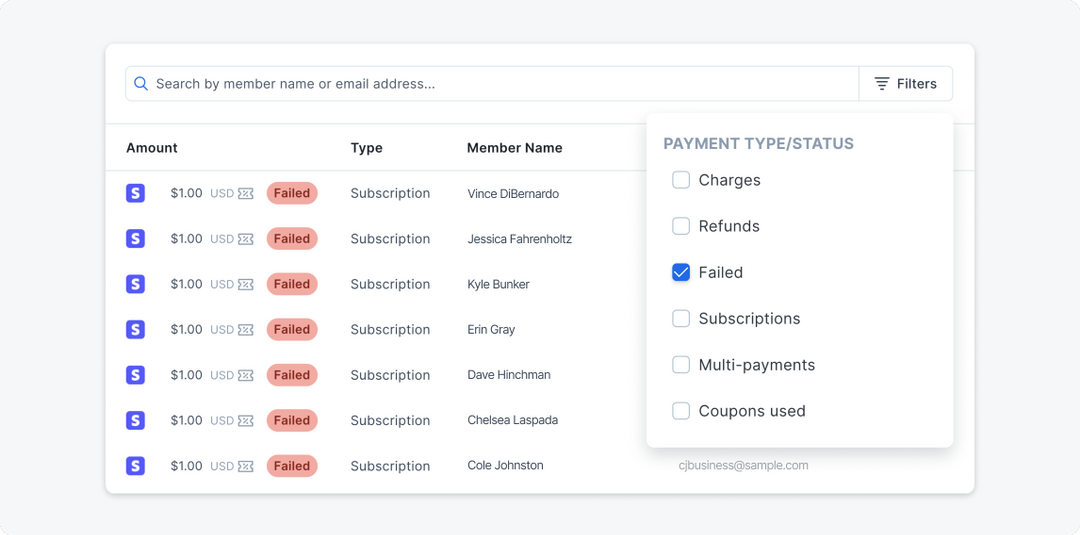Select the Multi-payments checkbox
This screenshot has width=1080, height=535.
pyautogui.click(x=681, y=365)
